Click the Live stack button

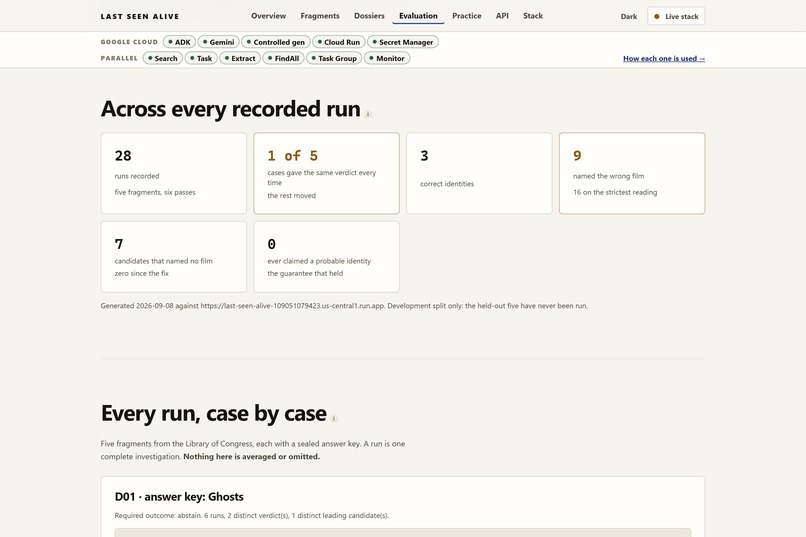click(676, 16)
